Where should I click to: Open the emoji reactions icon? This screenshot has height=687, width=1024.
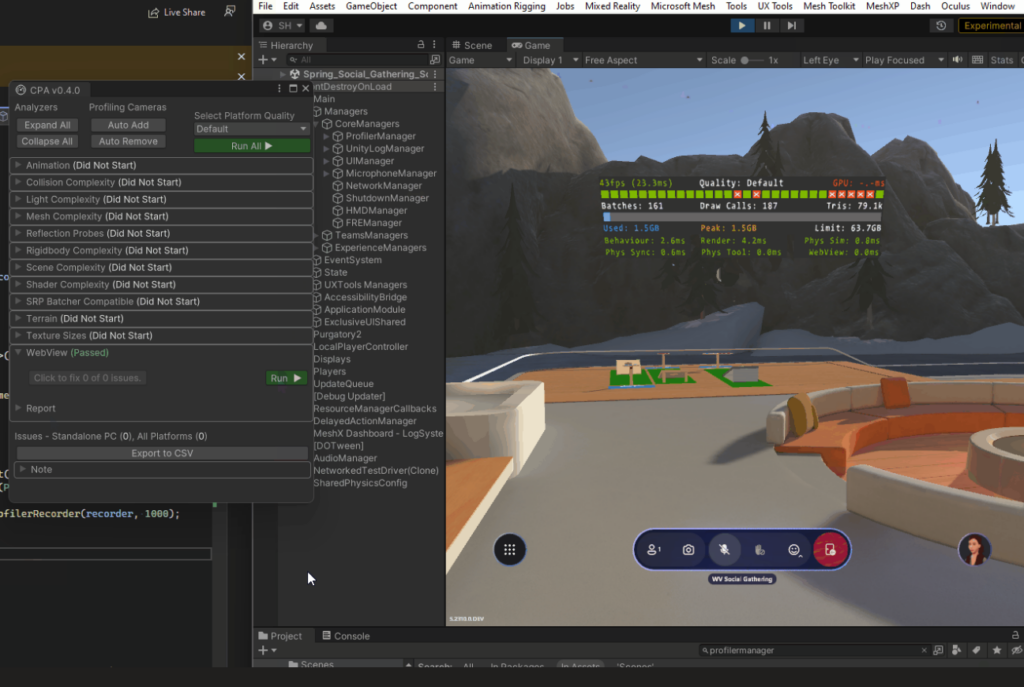coord(795,549)
